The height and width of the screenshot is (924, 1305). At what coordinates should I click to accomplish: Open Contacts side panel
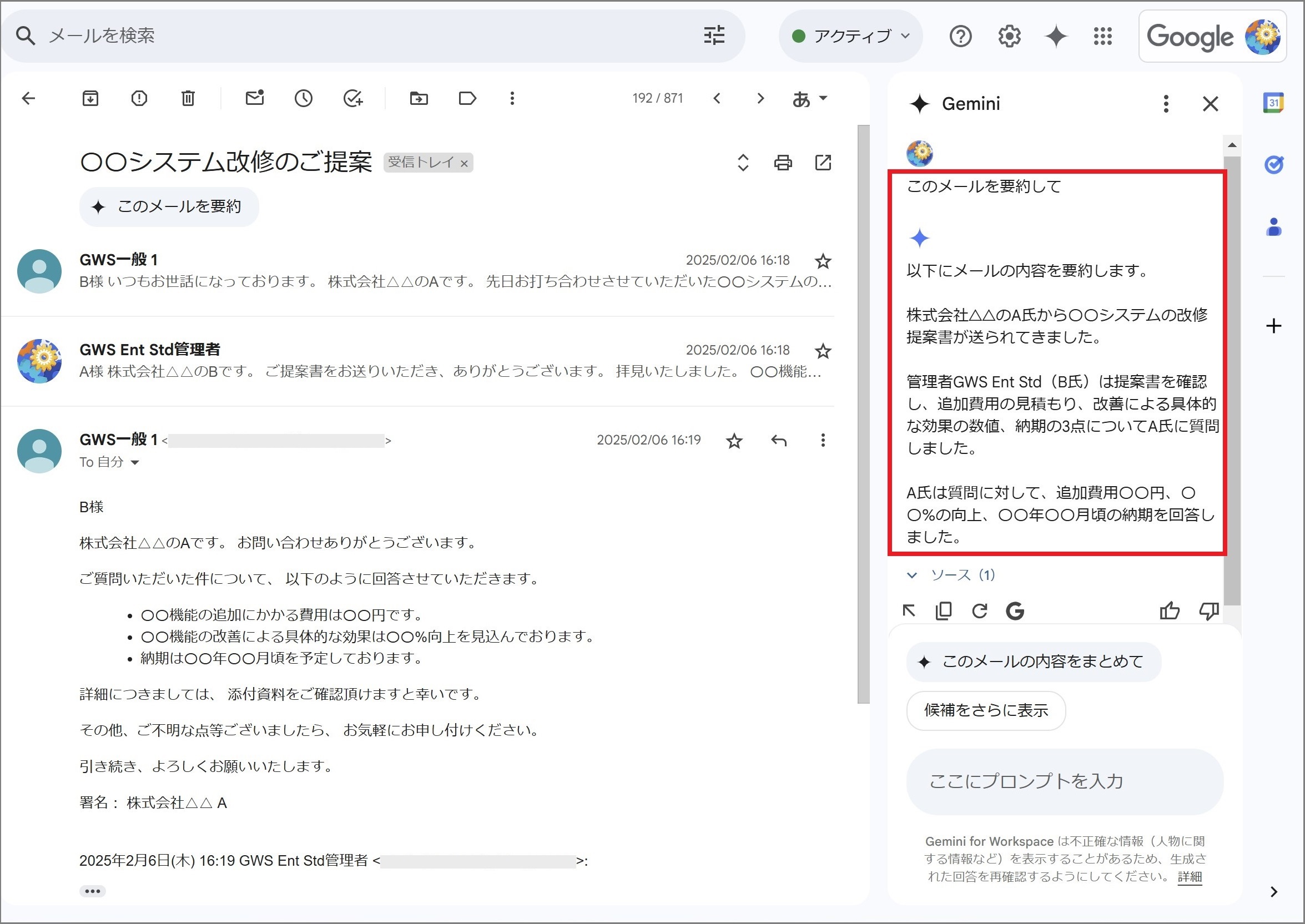click(x=1274, y=226)
